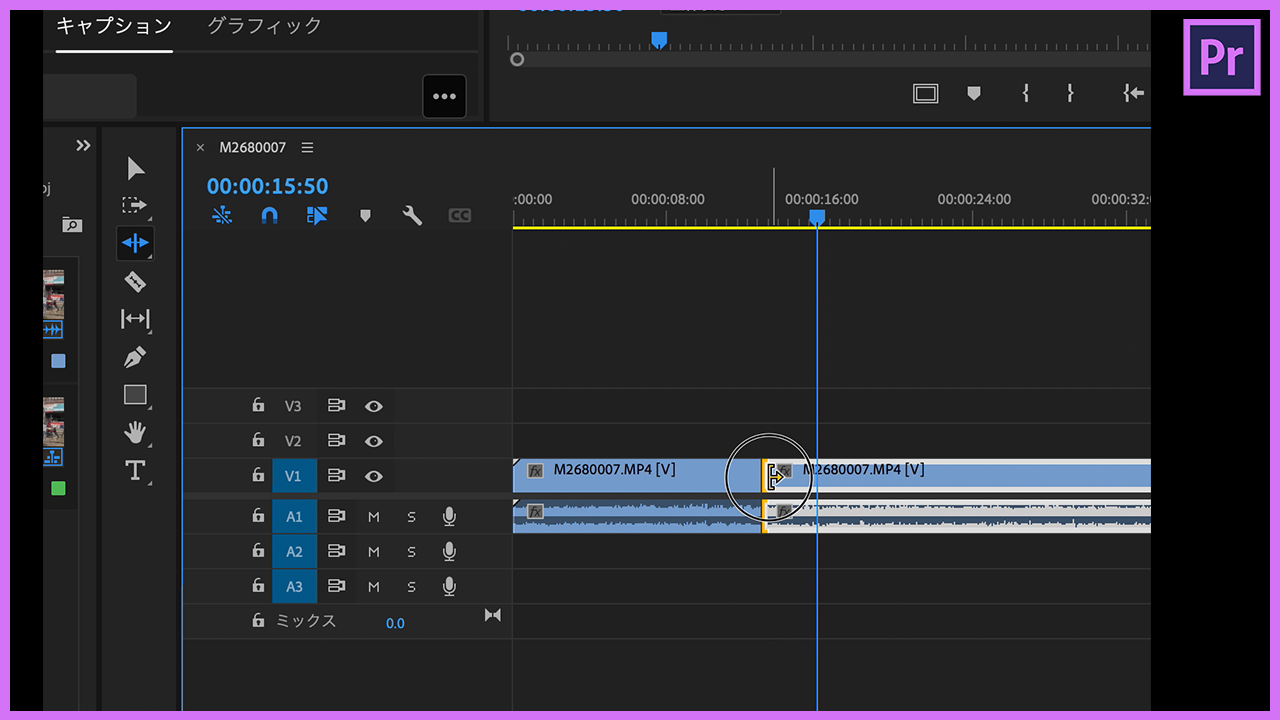Click the 00:00:15:50 timecode field
Viewport: 1280px width, 720px height.
pos(267,186)
